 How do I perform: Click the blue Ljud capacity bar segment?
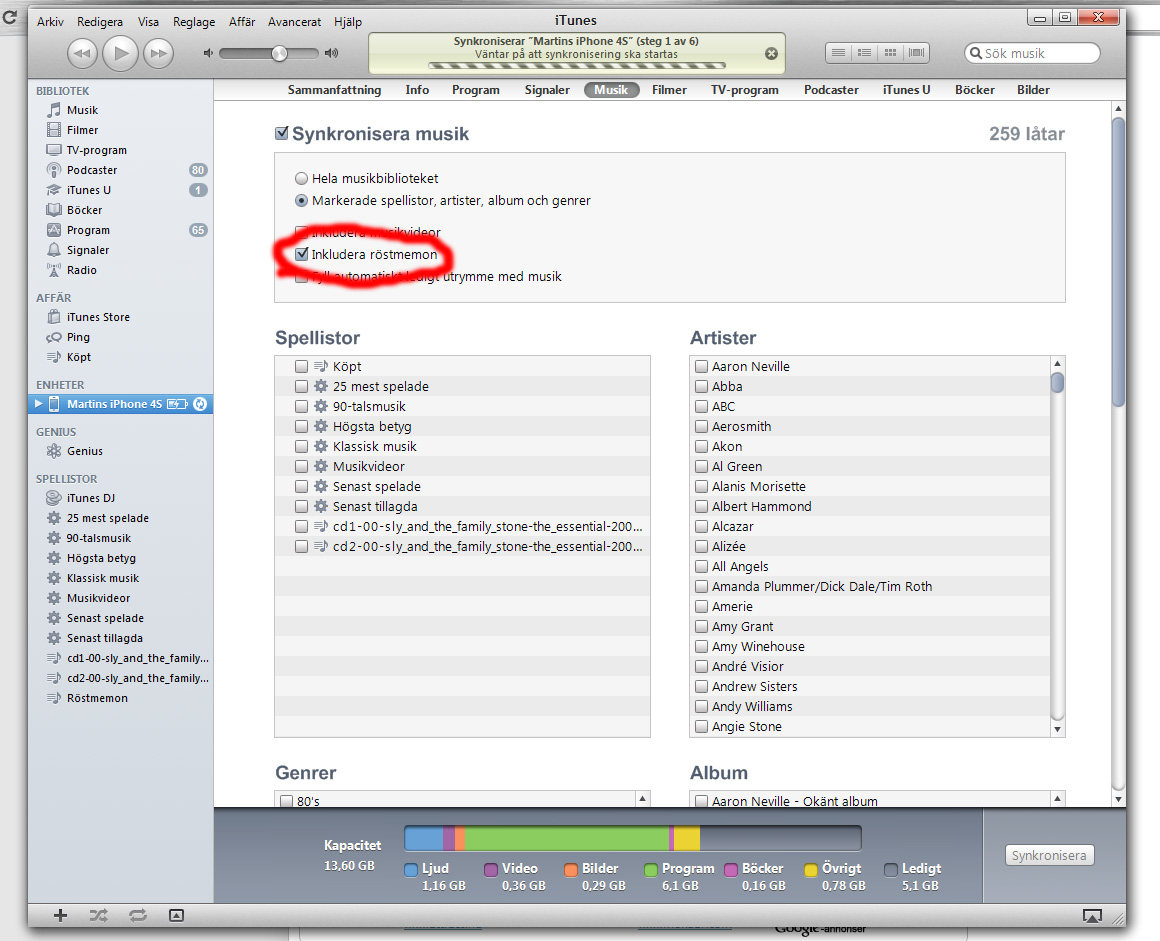(x=424, y=838)
